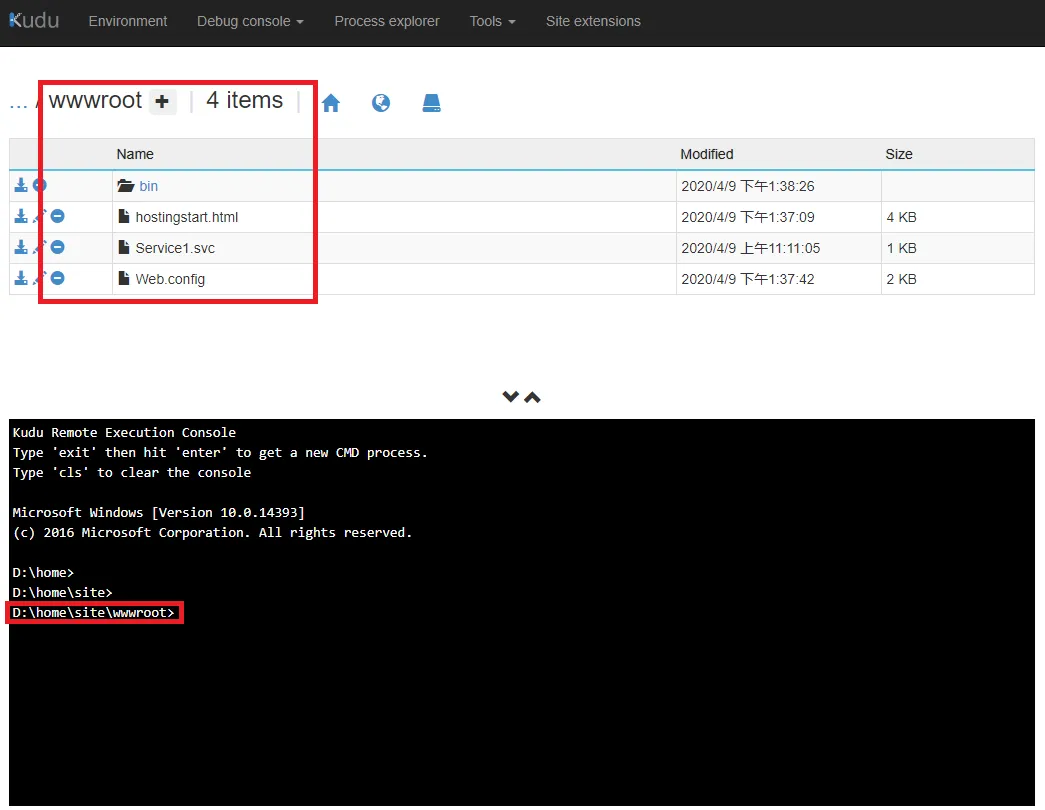Navigate to parent via ellipsis link
Image resolution: width=1045 pixels, height=810 pixels.
[x=18, y=103]
